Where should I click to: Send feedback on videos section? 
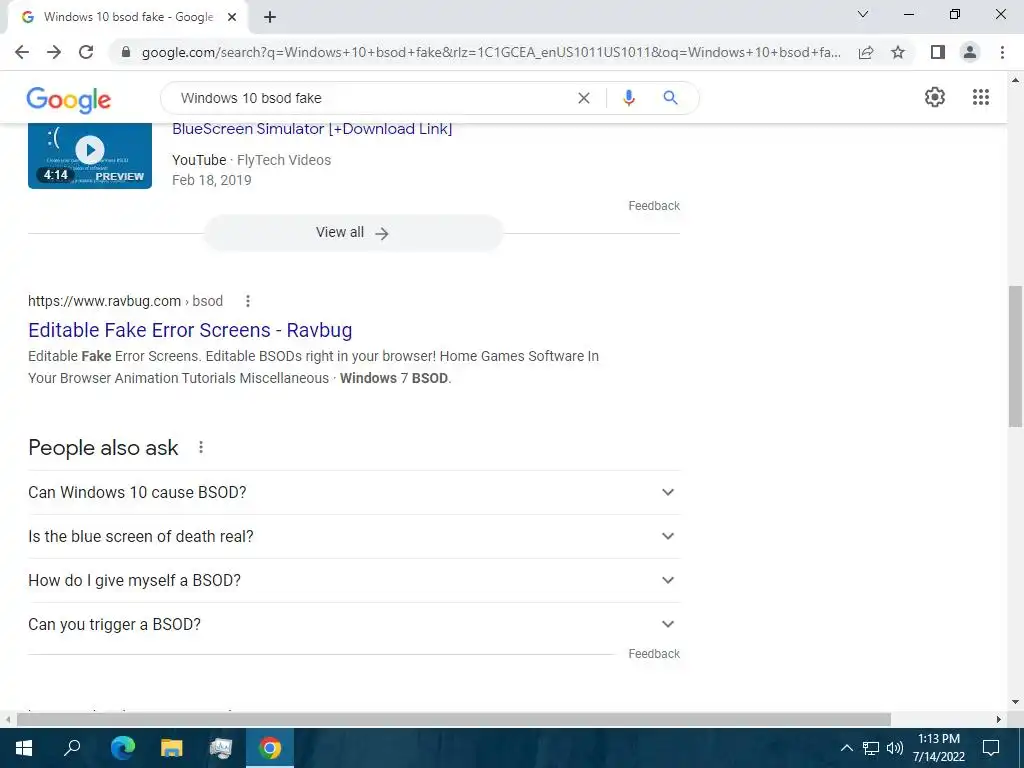click(x=654, y=206)
